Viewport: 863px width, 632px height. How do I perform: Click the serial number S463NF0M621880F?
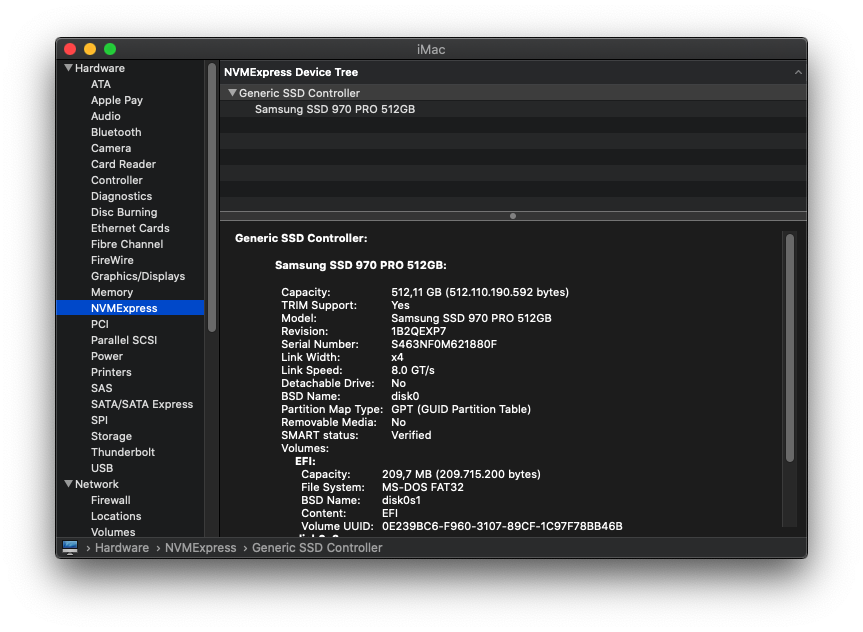(x=444, y=344)
